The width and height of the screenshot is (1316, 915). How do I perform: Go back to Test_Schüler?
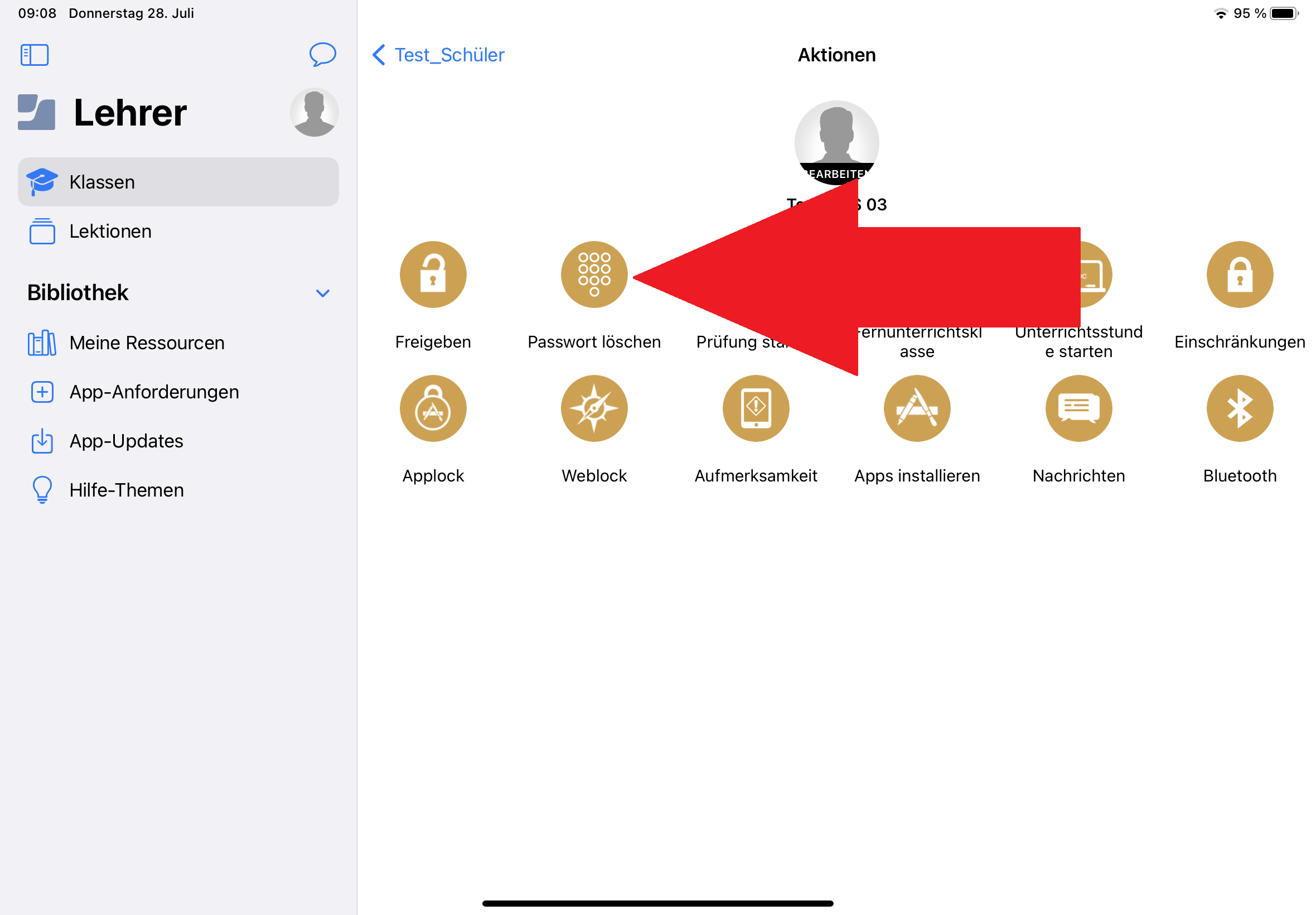pyautogui.click(x=438, y=55)
